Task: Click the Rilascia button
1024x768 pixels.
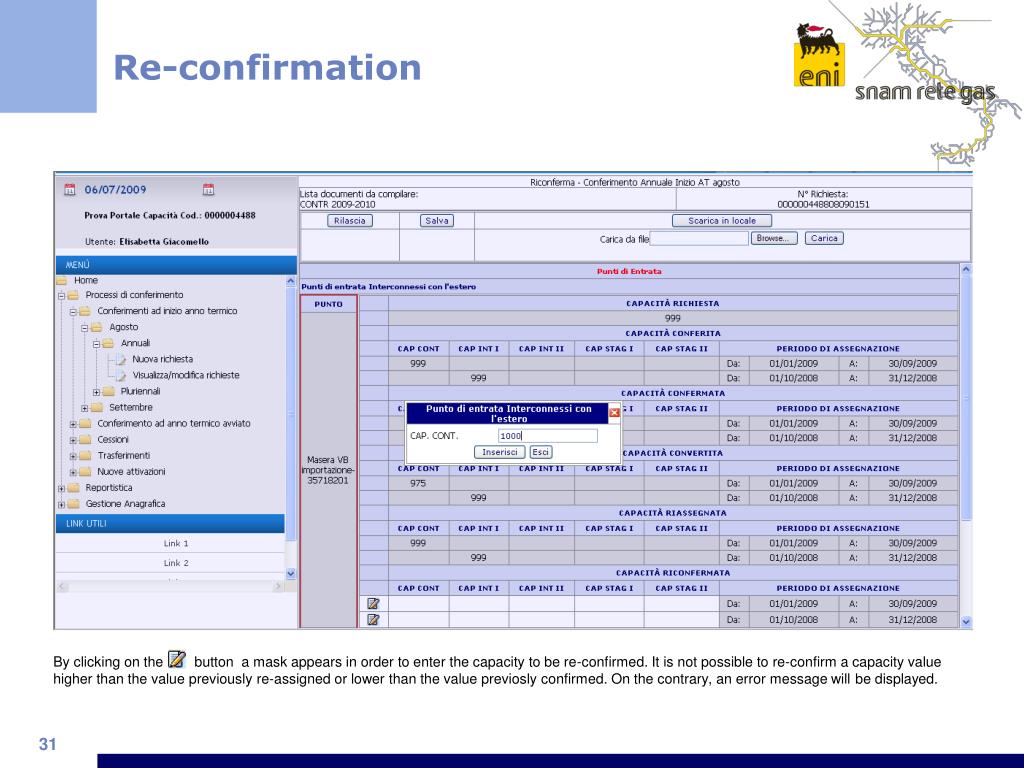Action: tap(349, 221)
